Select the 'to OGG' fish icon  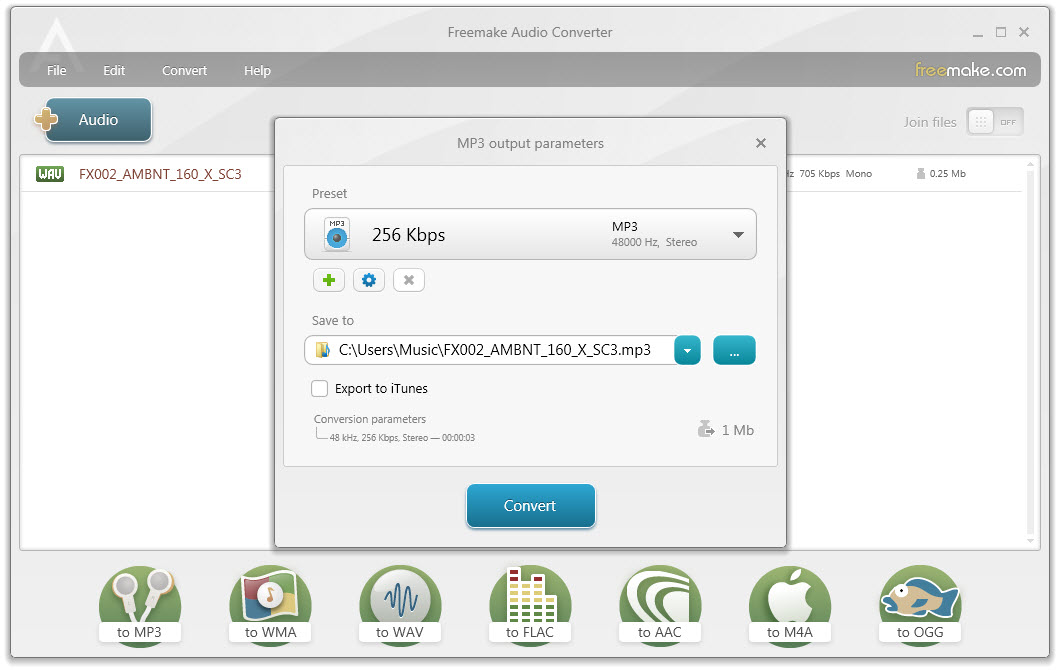pos(919,597)
